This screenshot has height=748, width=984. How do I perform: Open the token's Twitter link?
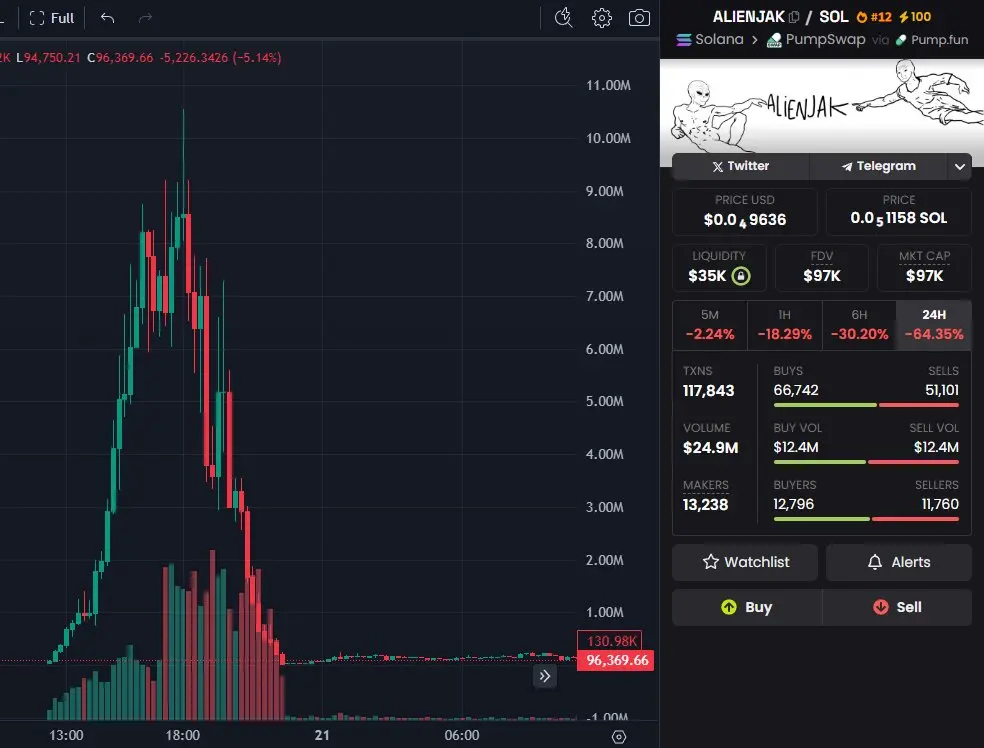[741, 166]
